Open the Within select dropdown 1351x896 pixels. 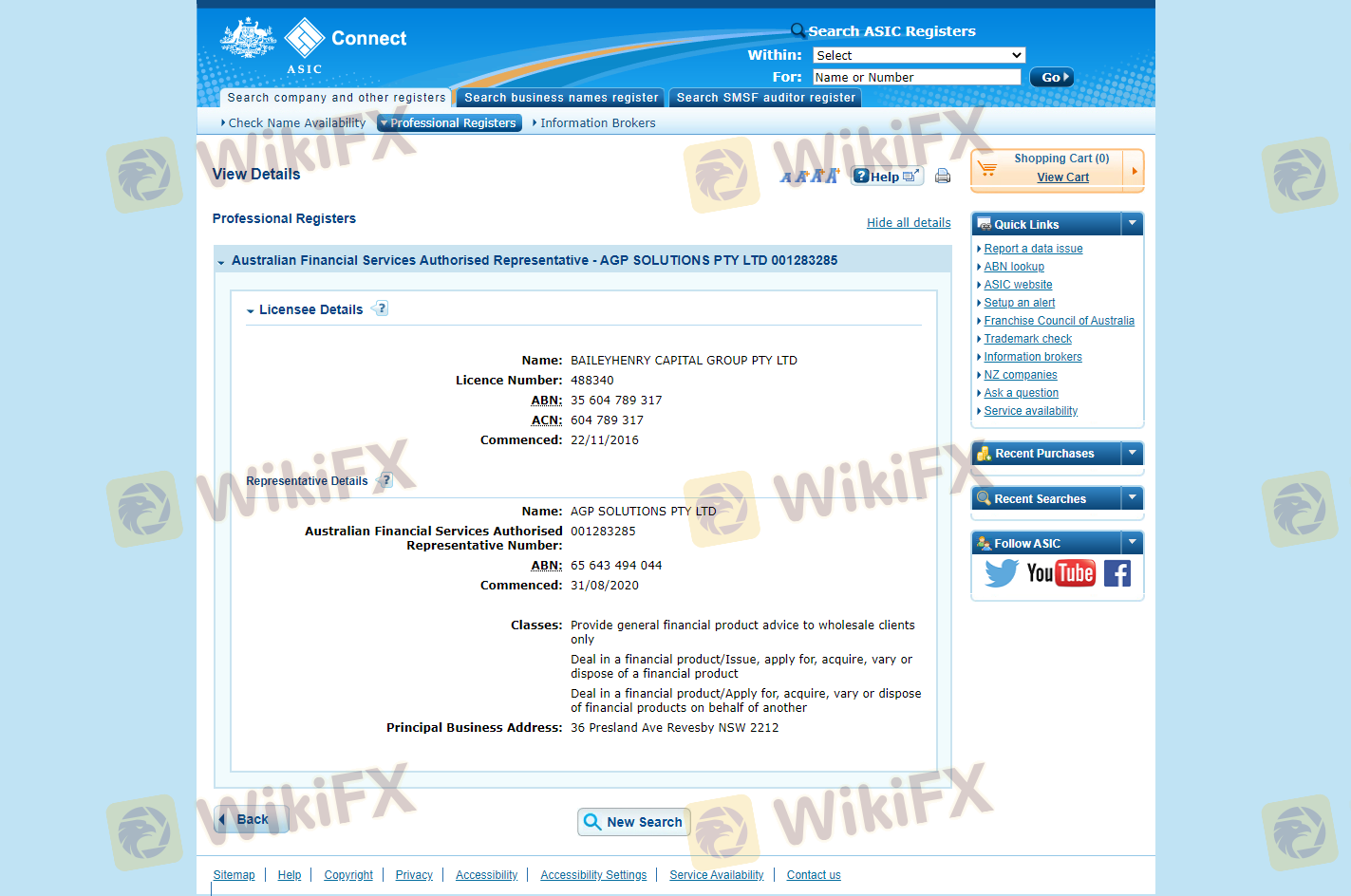click(918, 55)
